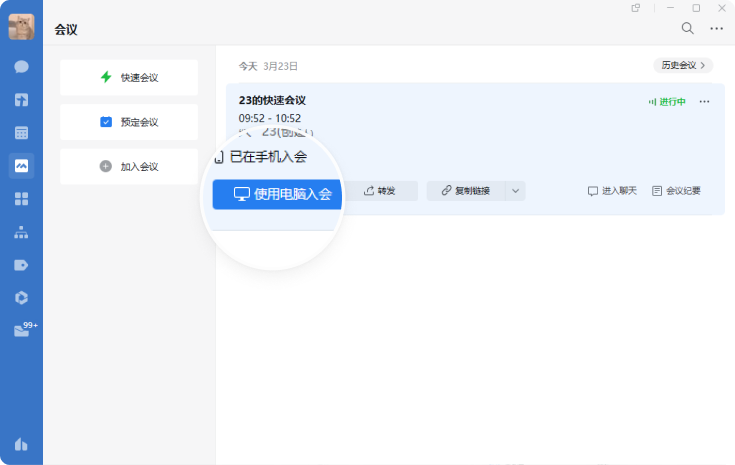The image size is (735, 465).
Task: Click the blue 使用电脑入会 button
Action: click(278, 194)
